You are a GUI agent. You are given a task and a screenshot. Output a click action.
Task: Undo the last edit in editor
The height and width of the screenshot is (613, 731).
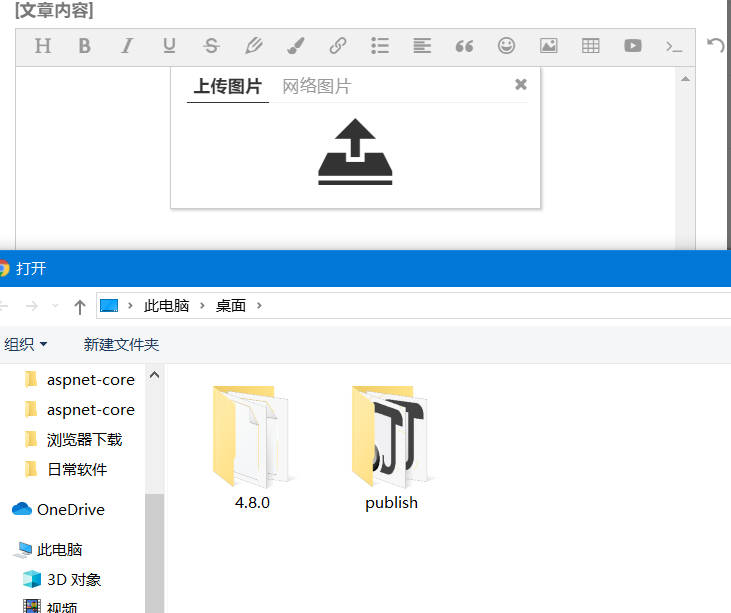tap(716, 45)
